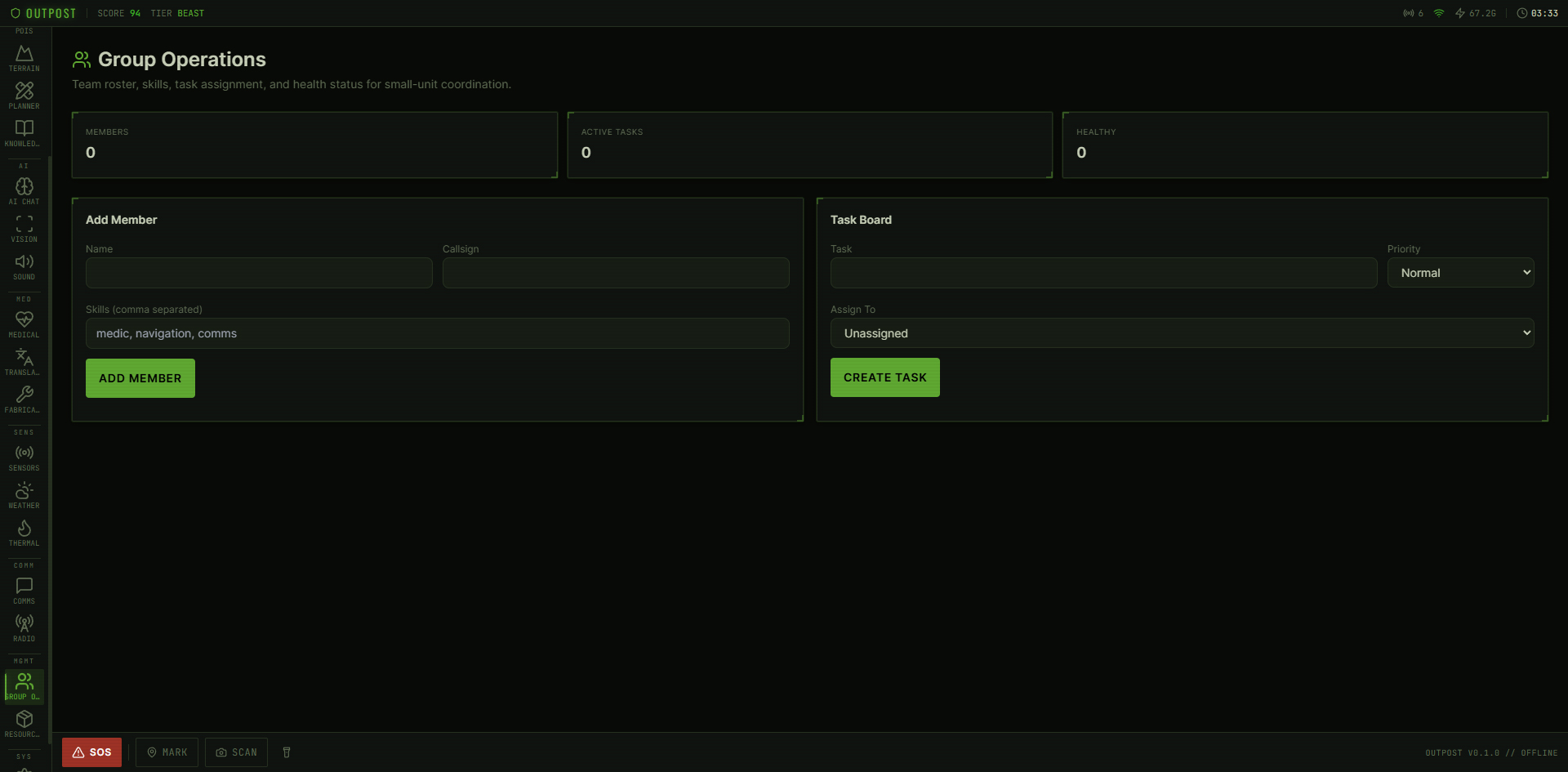Open the Terrain sidebar icon
The width and height of the screenshot is (1568, 772).
(24, 58)
